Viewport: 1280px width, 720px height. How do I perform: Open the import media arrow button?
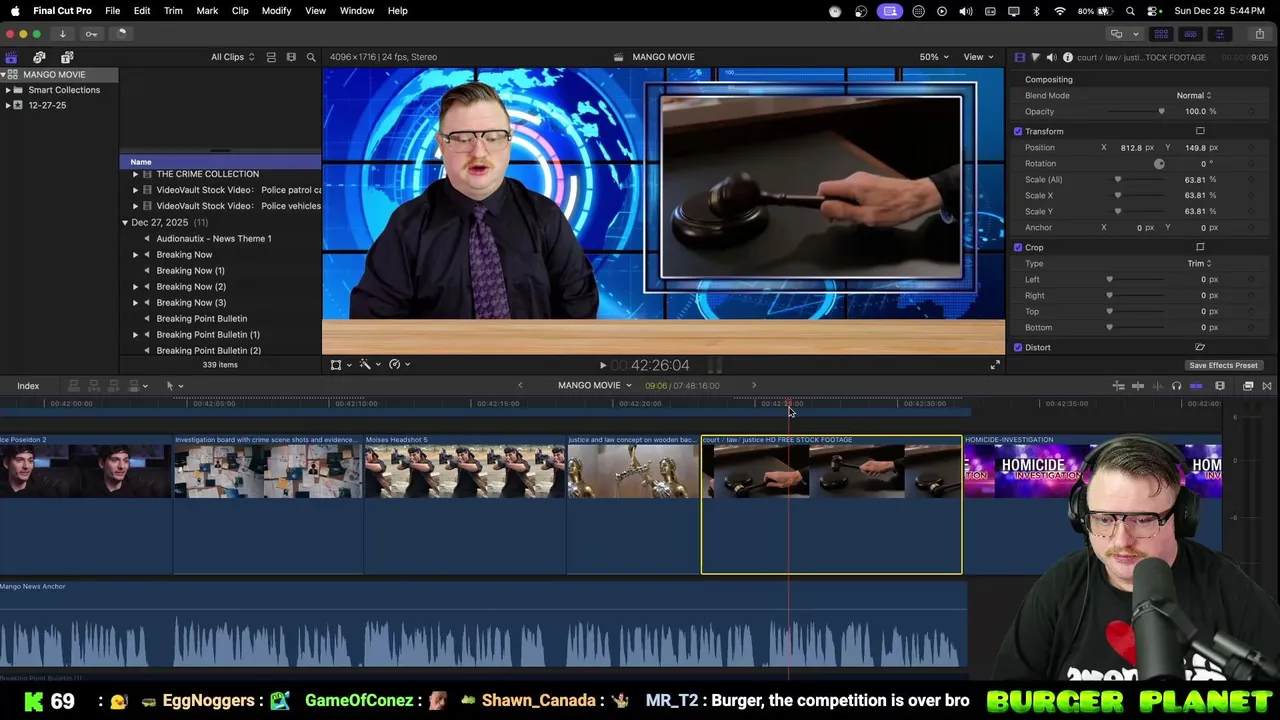pos(62,33)
